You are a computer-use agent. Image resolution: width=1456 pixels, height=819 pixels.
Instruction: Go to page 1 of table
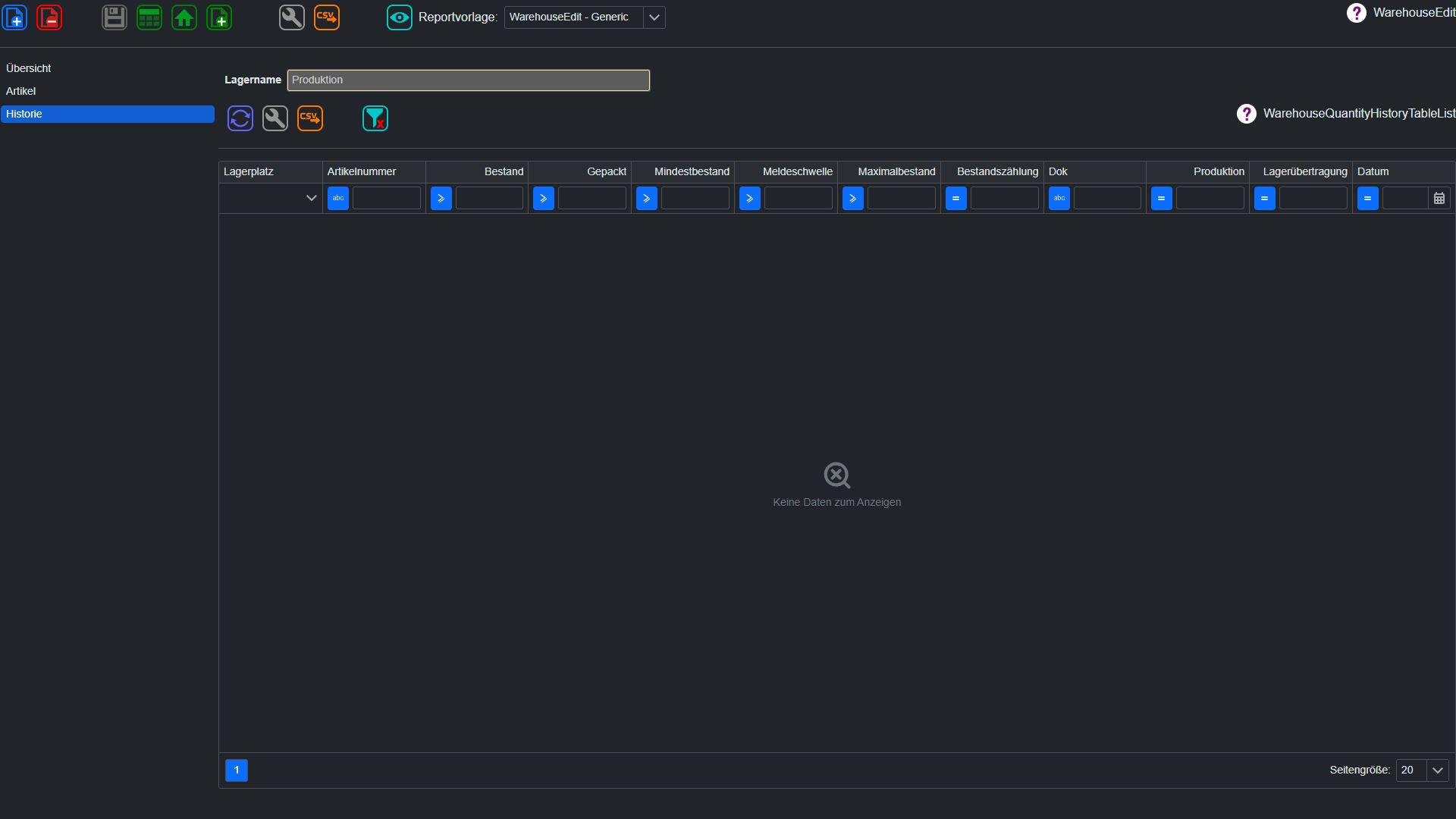pyautogui.click(x=237, y=770)
